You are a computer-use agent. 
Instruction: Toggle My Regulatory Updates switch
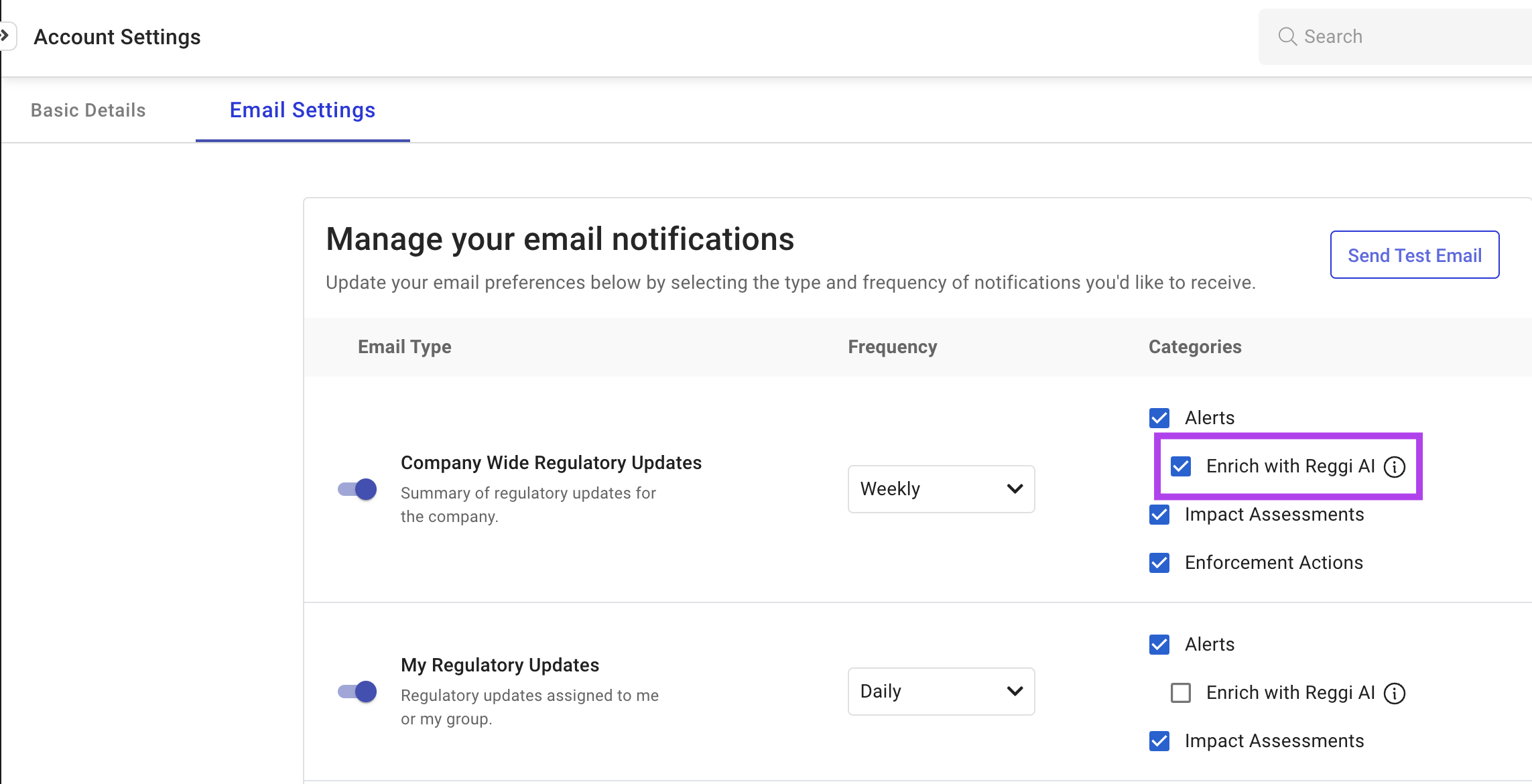tap(357, 692)
